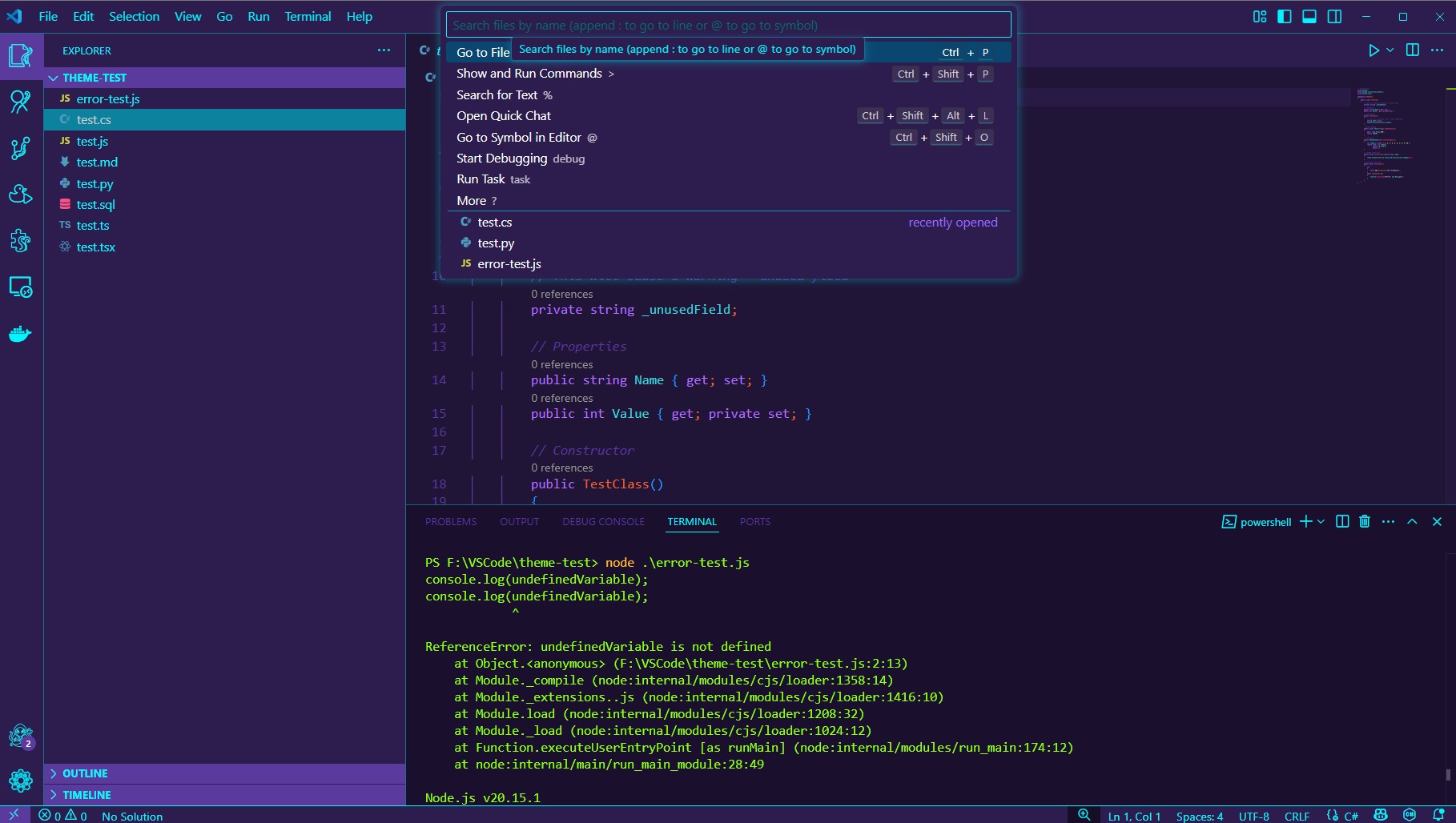This screenshot has height=823, width=1456.
Task: Open a new terminal with the plus icon
Action: click(x=1307, y=521)
